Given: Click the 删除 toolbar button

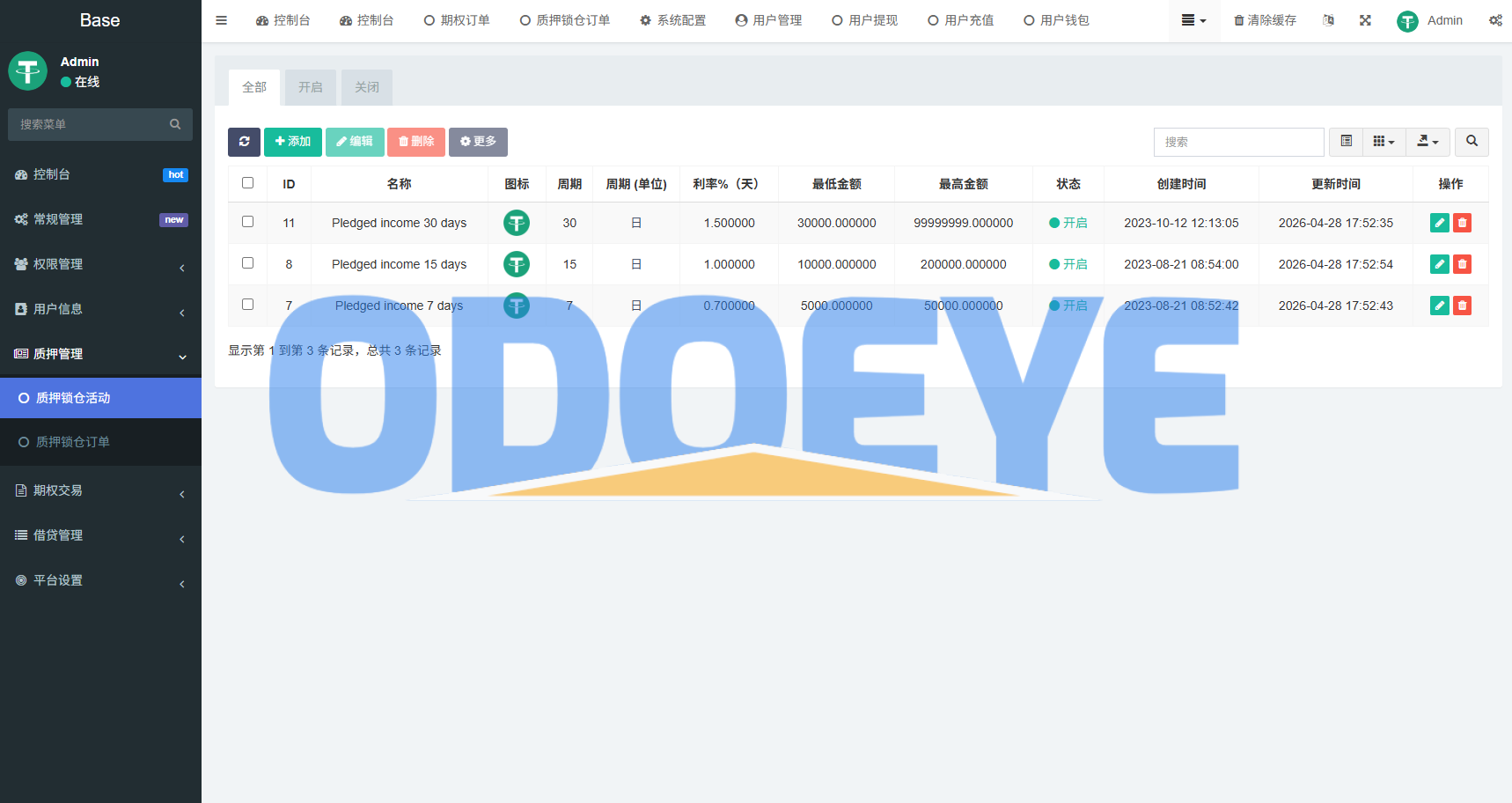Looking at the screenshot, I should click(416, 142).
